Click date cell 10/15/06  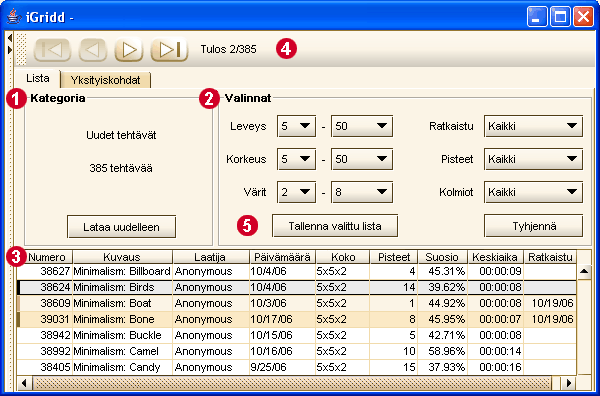tap(282, 336)
